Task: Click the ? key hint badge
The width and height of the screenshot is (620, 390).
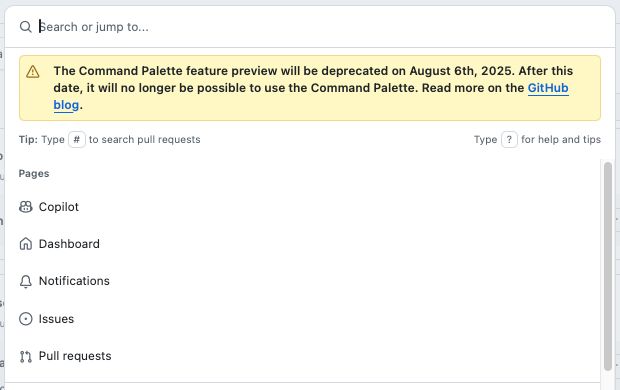Action: 509,140
